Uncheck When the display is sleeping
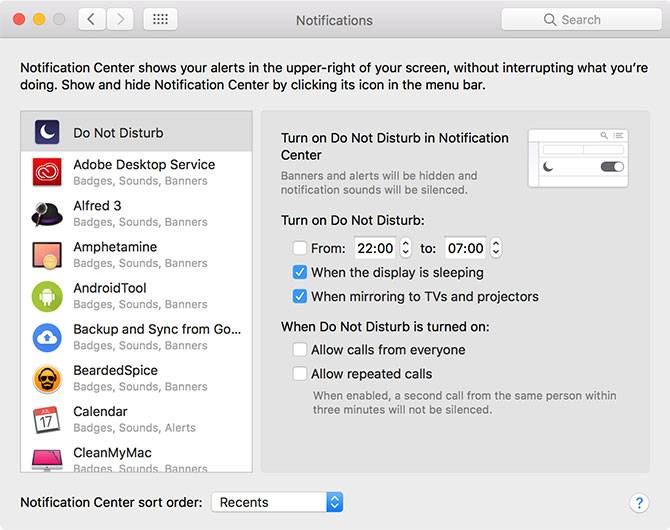This screenshot has height=530, width=670. coord(300,272)
